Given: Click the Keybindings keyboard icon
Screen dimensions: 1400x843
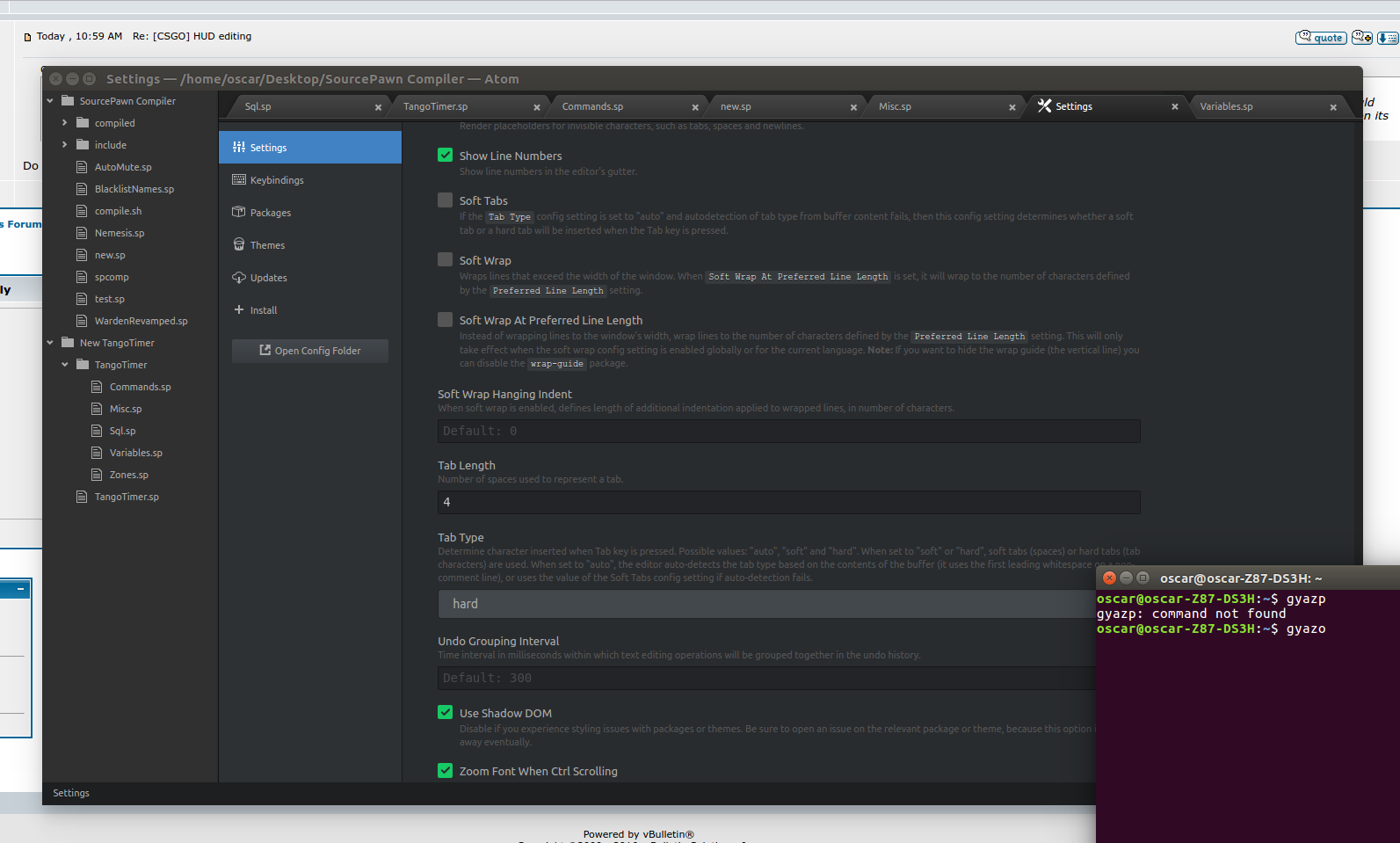Looking at the screenshot, I should coord(239,179).
